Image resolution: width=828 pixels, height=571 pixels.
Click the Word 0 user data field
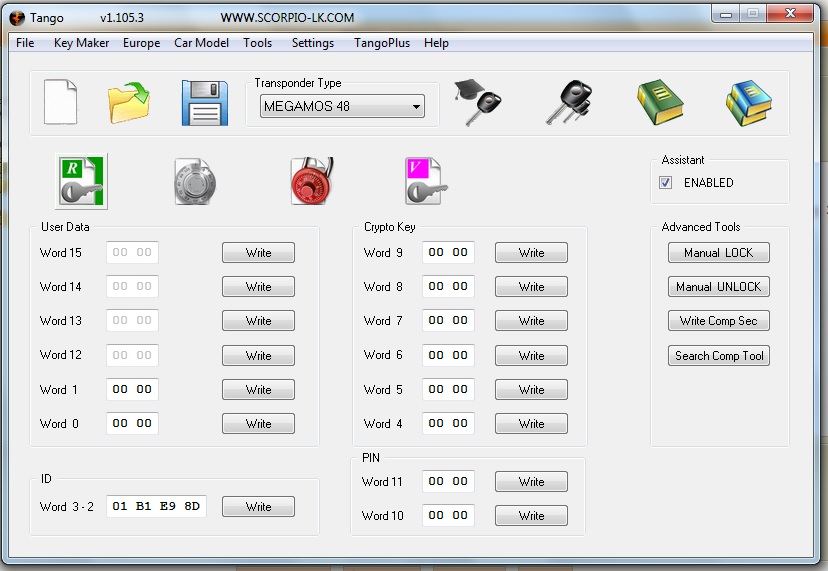click(x=132, y=423)
